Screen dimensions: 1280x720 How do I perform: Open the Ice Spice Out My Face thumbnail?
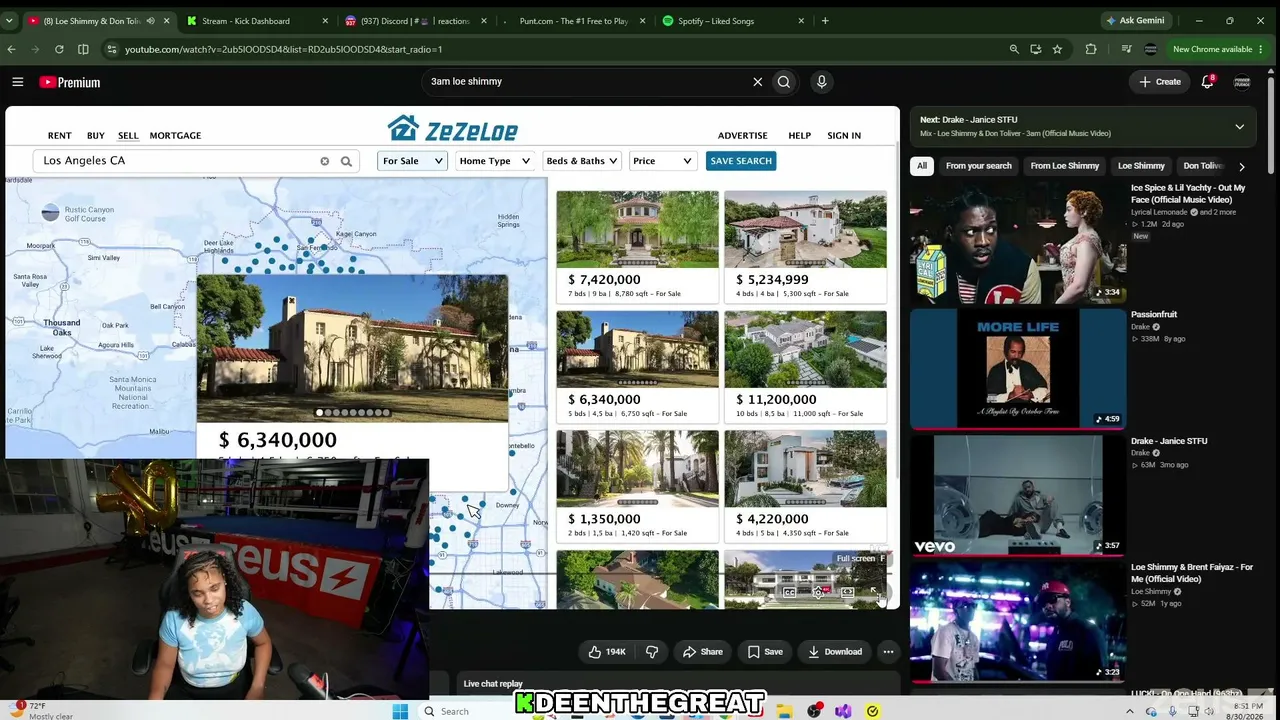[1018, 242]
